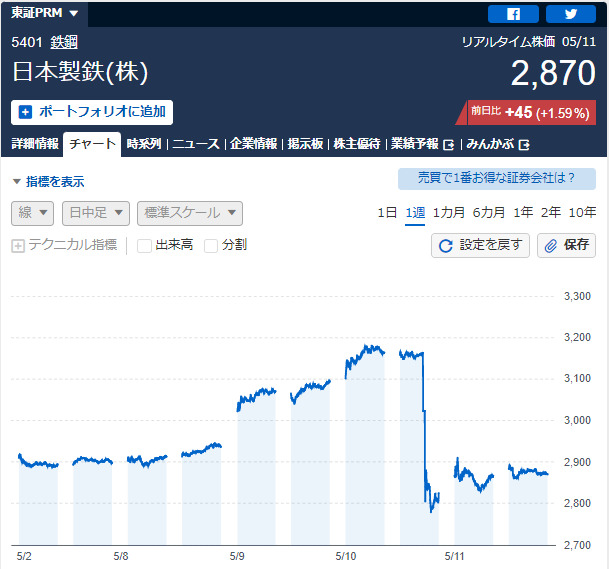609x569 pixels.
Task: Click the 3,000 price axis label
Action: point(577,420)
